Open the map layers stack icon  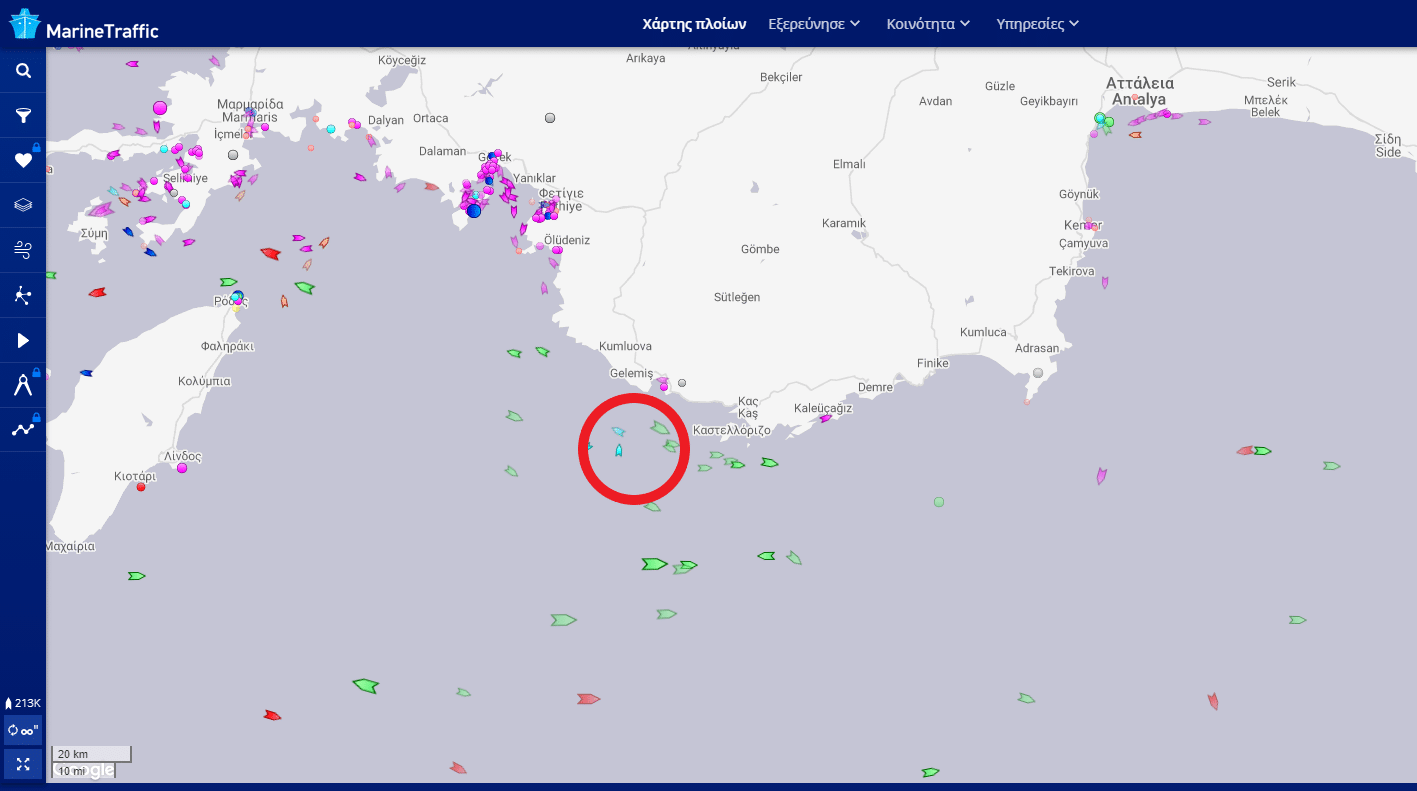pos(23,205)
